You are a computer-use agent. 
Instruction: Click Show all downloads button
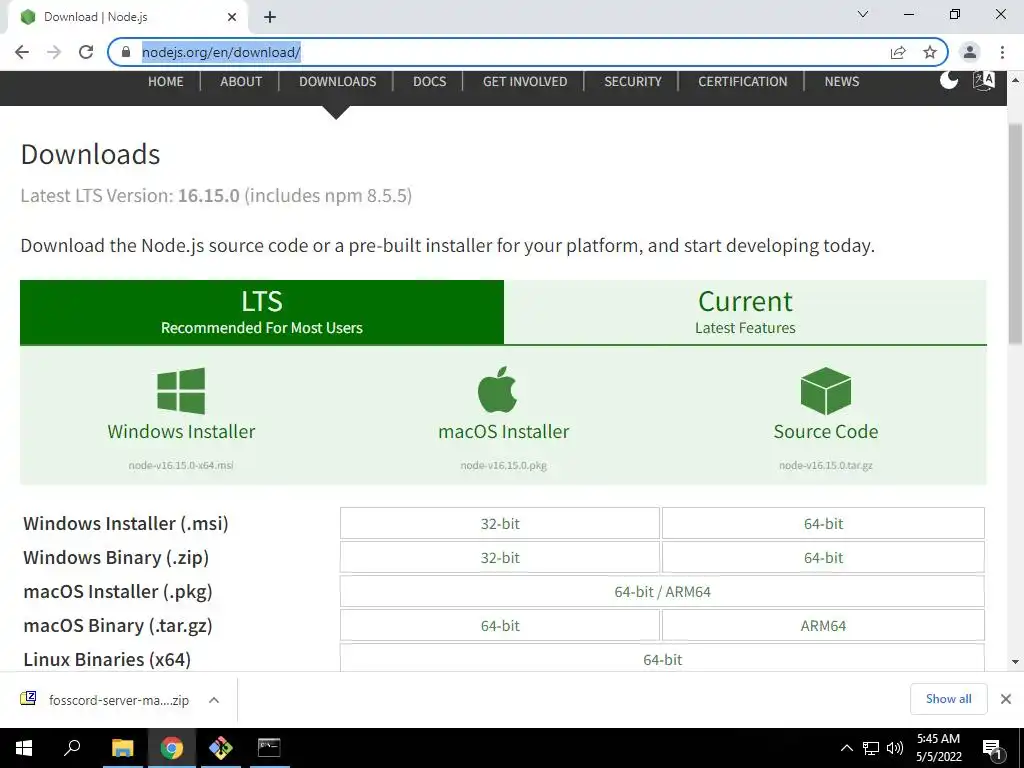pos(948,699)
